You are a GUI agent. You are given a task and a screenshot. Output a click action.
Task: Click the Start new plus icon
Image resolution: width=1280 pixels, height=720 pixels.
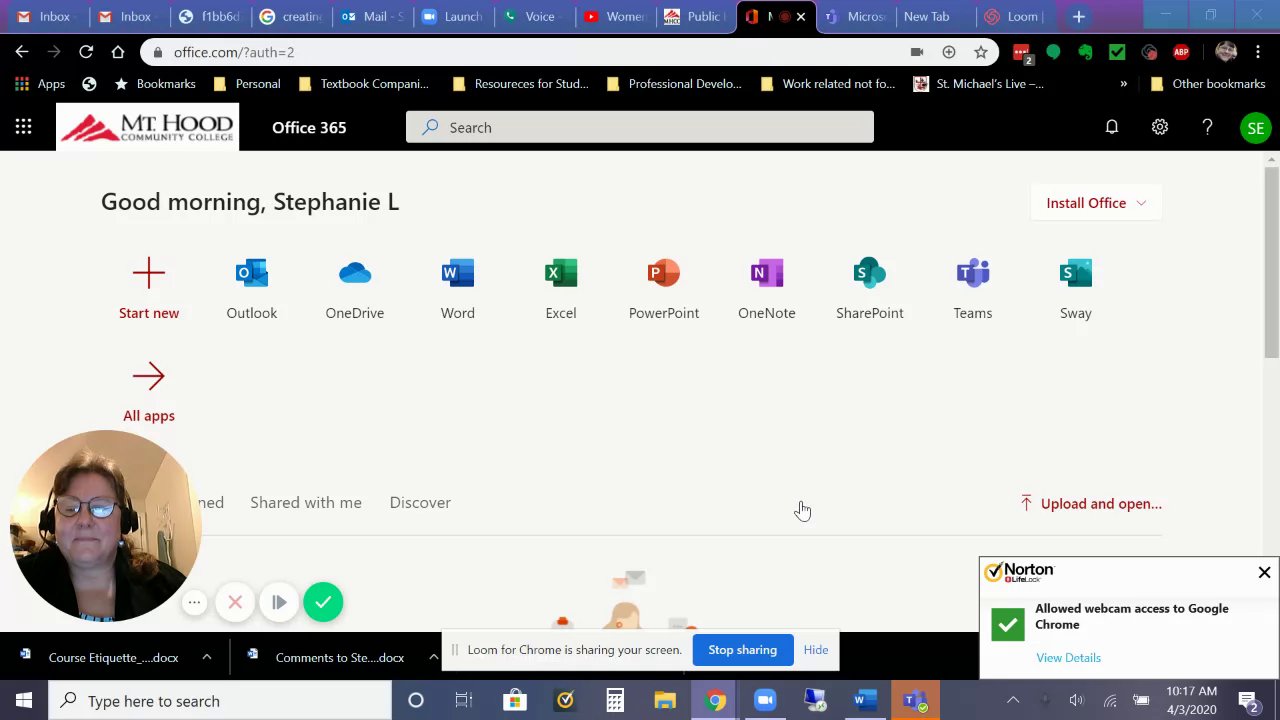(x=149, y=273)
